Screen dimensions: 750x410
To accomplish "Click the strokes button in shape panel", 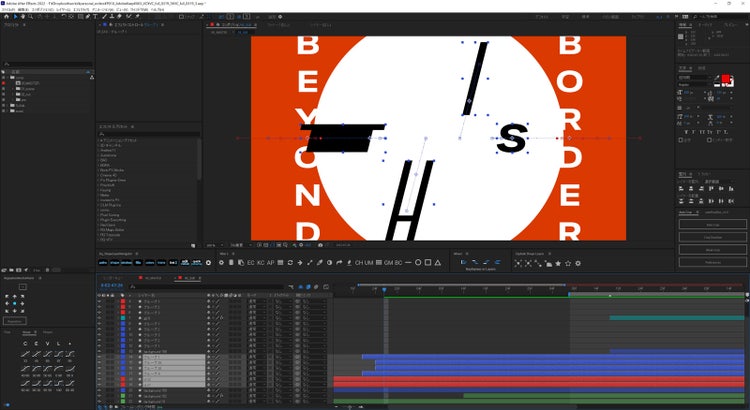I will click(126, 263).
